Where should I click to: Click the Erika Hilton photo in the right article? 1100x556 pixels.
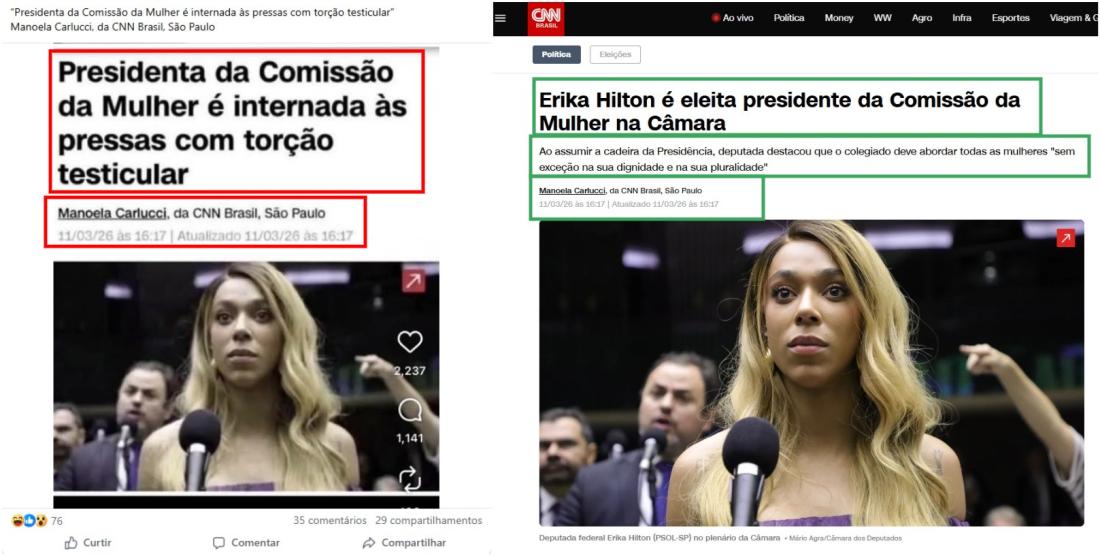point(811,373)
